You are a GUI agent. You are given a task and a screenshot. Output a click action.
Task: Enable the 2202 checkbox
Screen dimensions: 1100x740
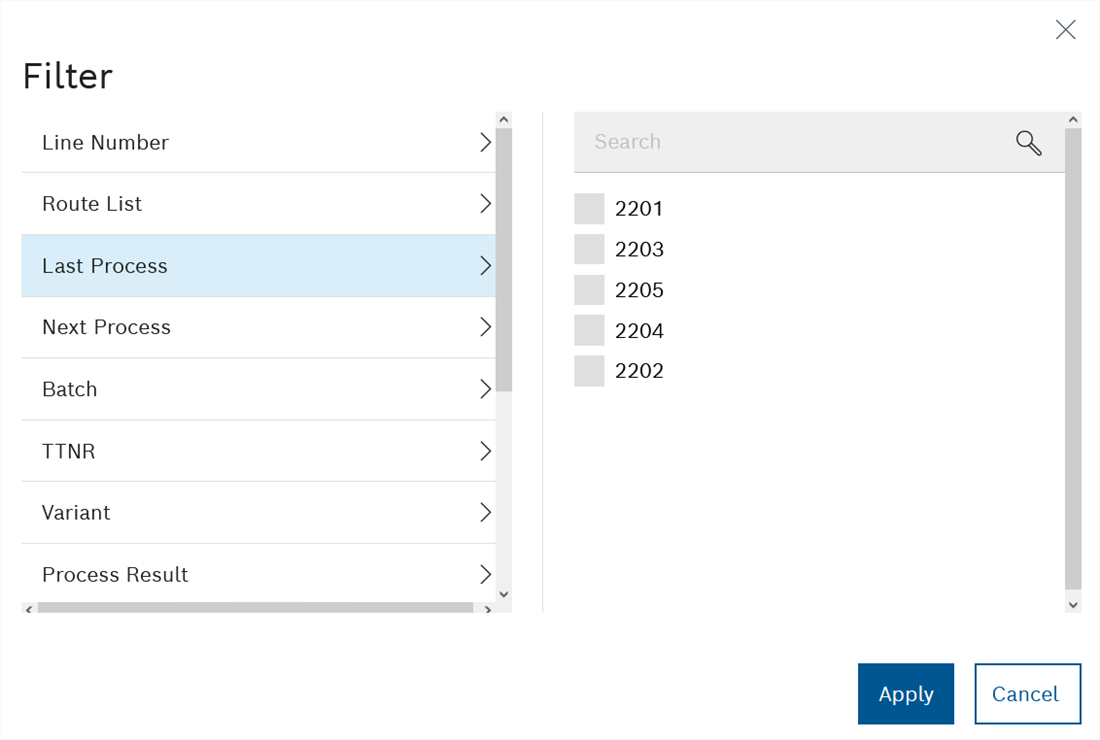(589, 371)
